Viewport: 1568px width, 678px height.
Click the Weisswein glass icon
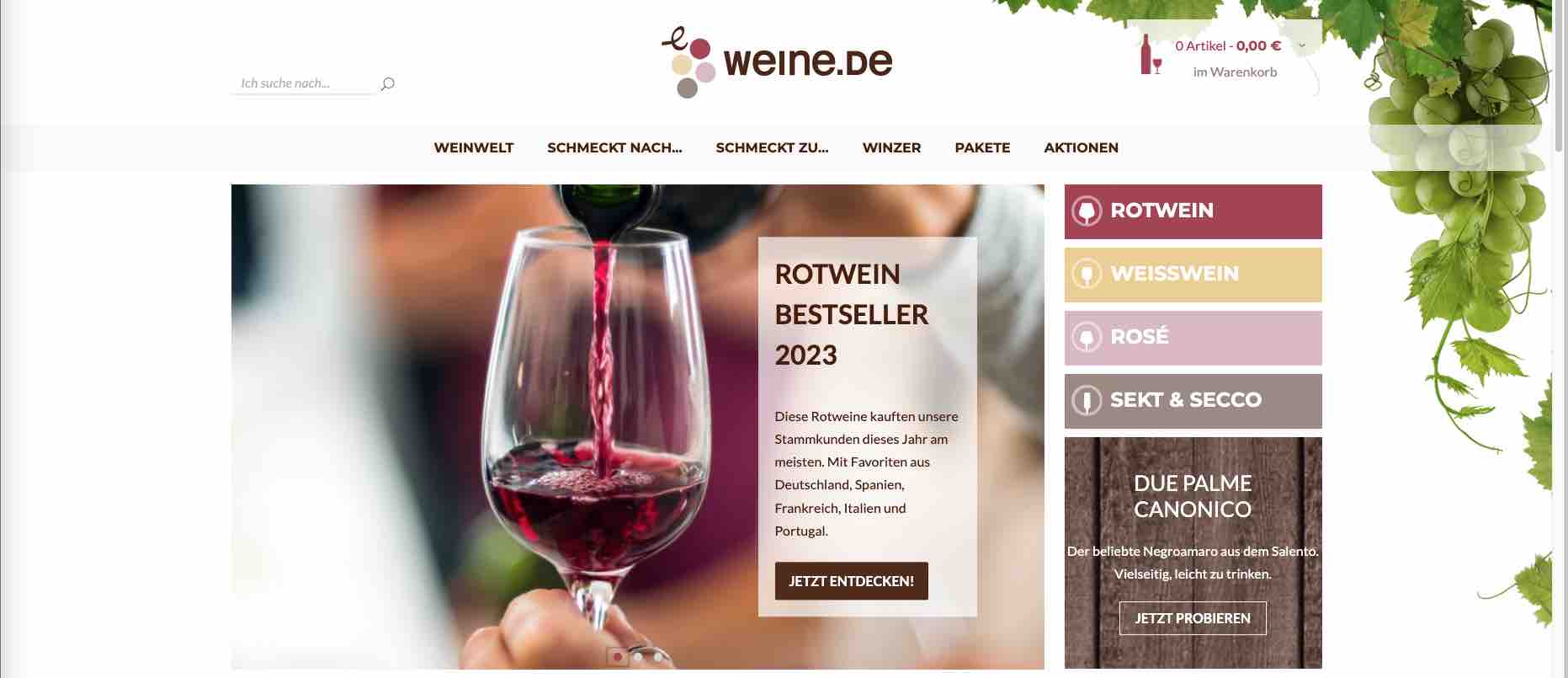(x=1087, y=275)
